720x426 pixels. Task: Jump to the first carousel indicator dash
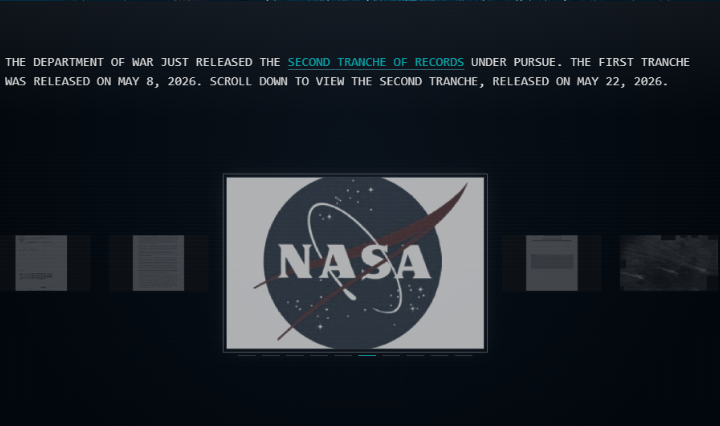click(x=247, y=355)
